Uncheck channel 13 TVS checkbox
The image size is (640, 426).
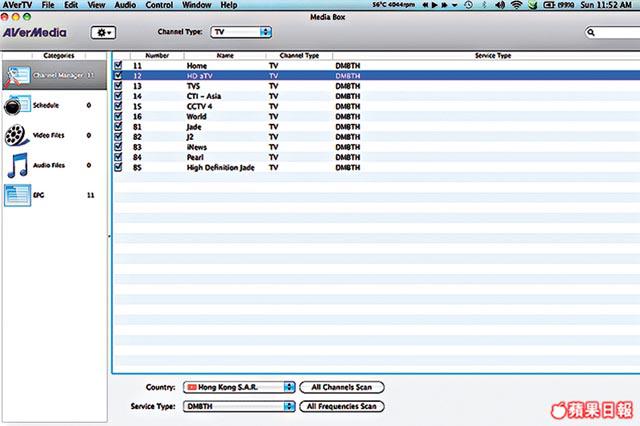(118, 86)
